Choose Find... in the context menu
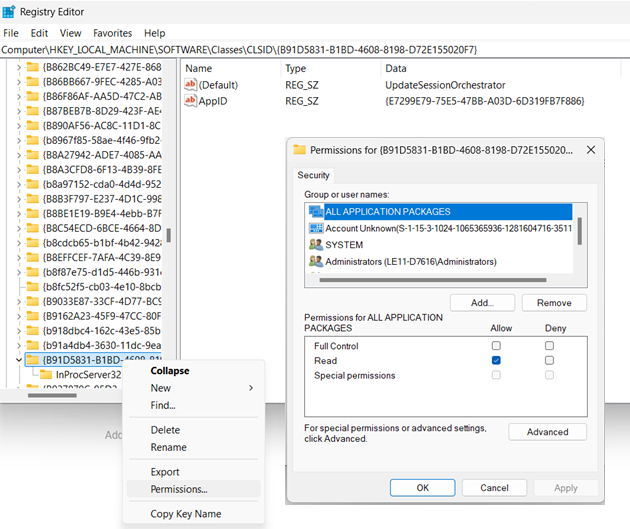The height and width of the screenshot is (529, 630). 194,405
